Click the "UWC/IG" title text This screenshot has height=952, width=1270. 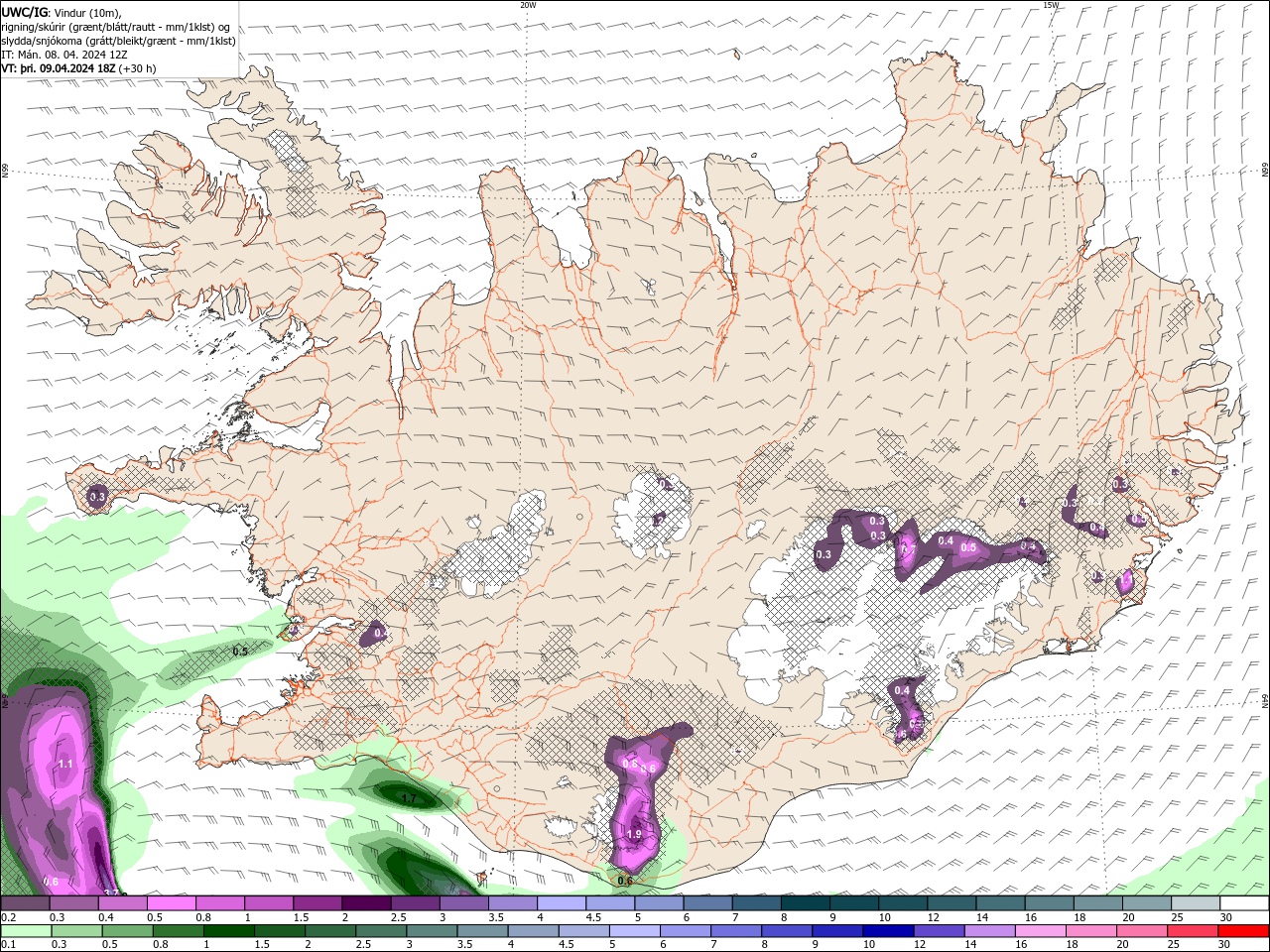(x=25, y=11)
